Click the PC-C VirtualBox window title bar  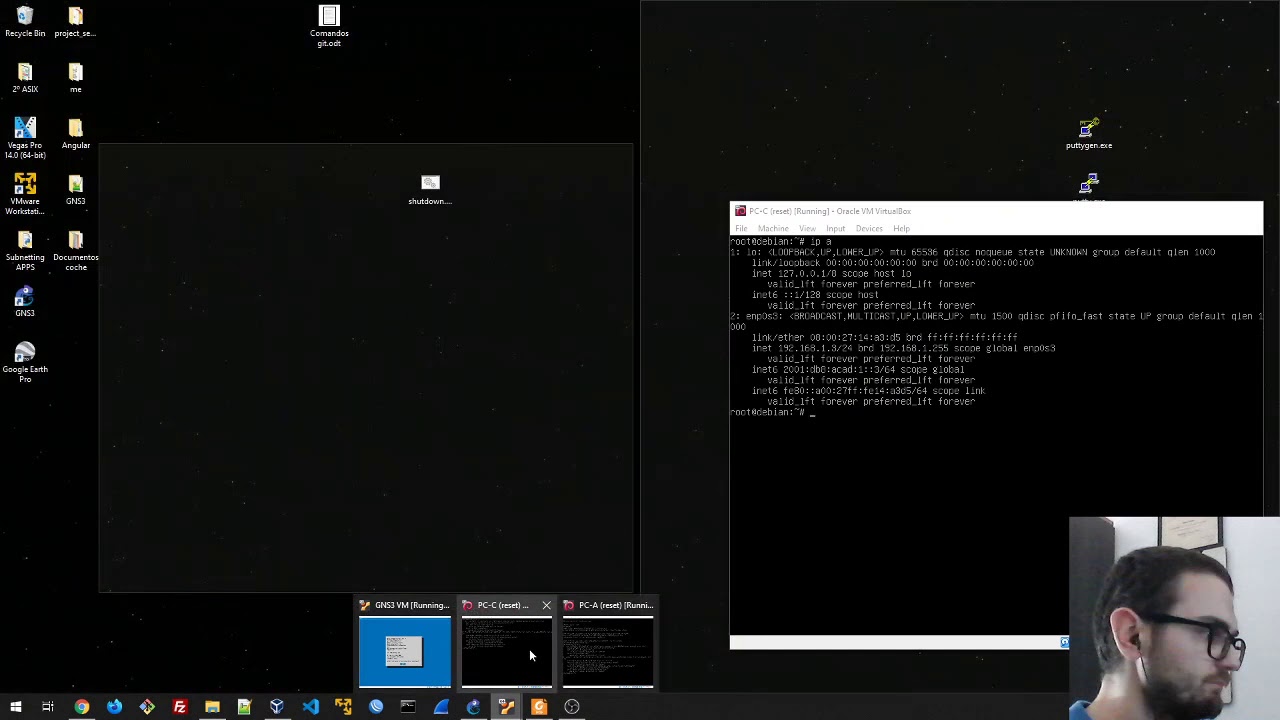[x=996, y=211]
